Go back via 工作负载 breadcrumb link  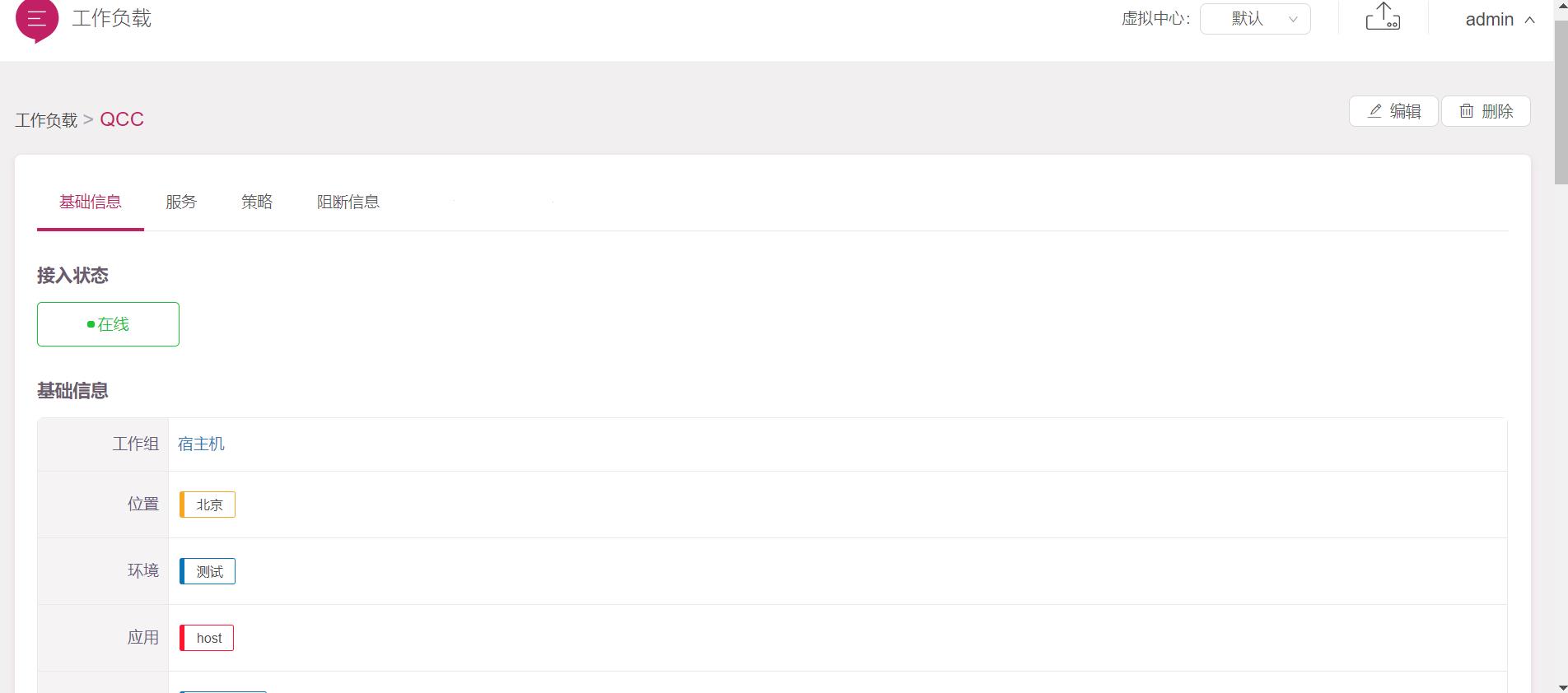click(46, 120)
